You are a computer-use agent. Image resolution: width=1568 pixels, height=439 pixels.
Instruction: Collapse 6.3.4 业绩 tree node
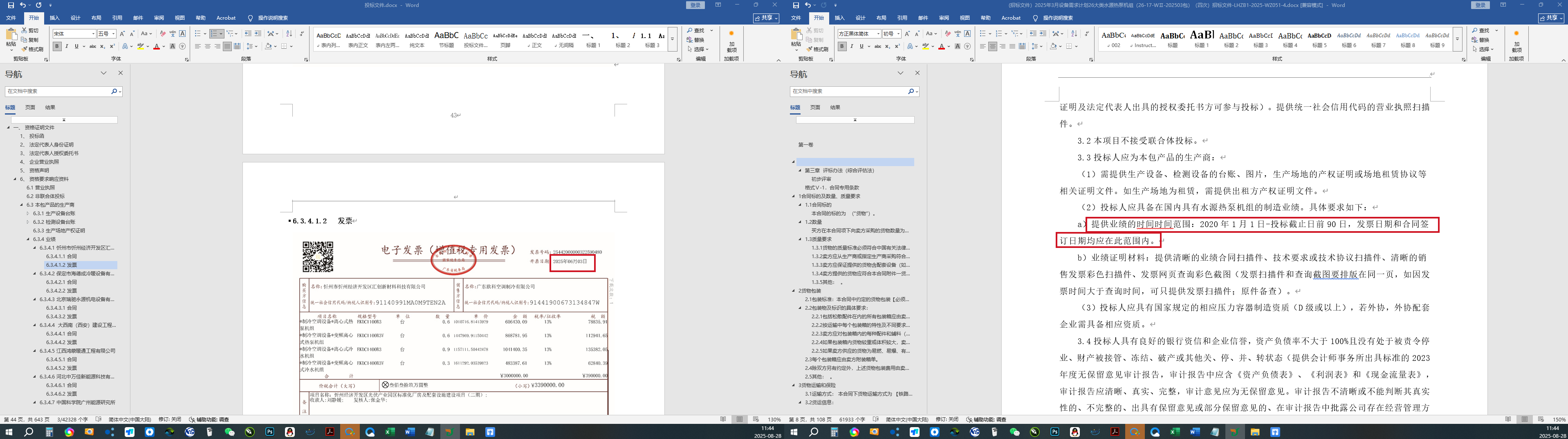[28, 239]
